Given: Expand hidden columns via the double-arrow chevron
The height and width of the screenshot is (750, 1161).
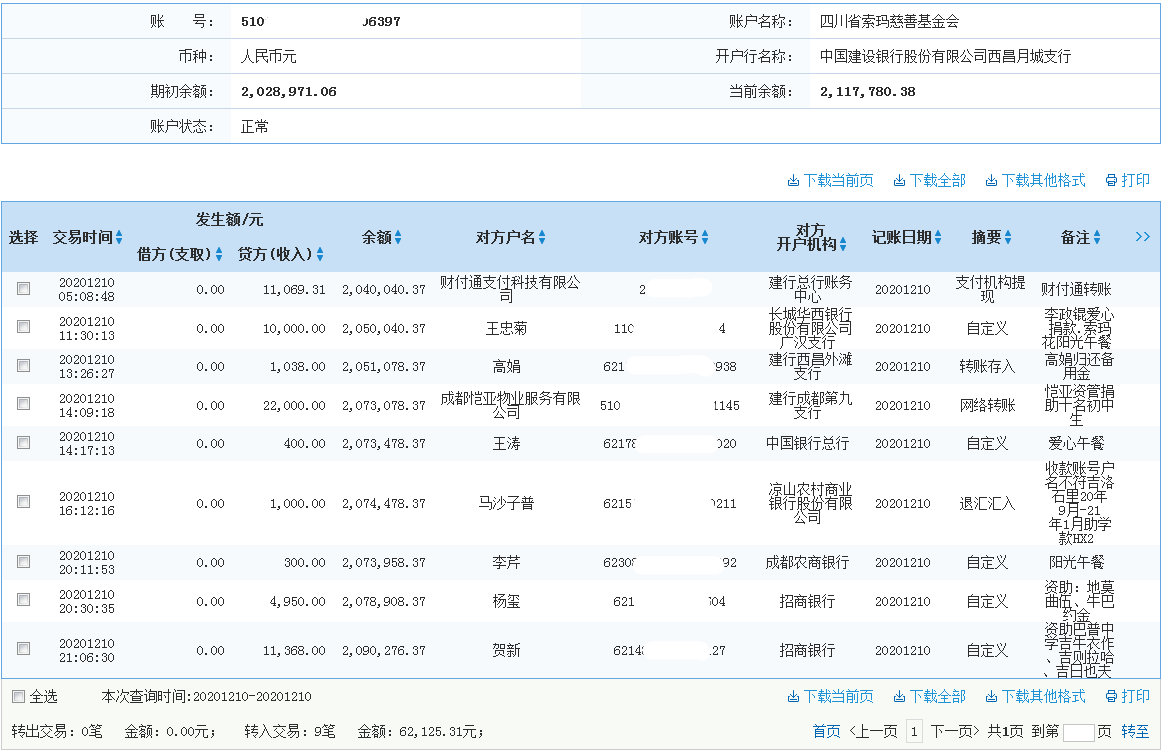Looking at the screenshot, I should (x=1144, y=237).
